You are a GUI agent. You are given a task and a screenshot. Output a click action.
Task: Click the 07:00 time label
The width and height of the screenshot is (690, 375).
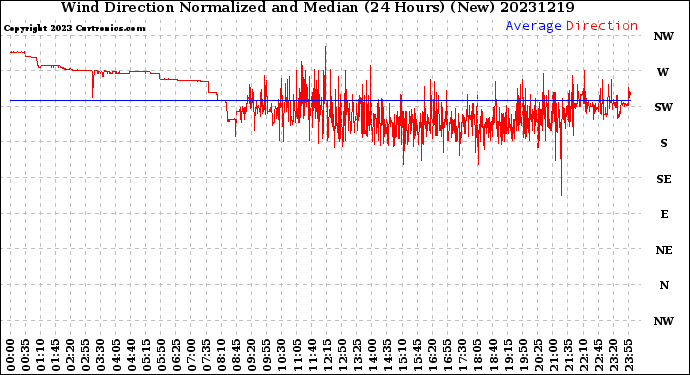tap(191, 355)
